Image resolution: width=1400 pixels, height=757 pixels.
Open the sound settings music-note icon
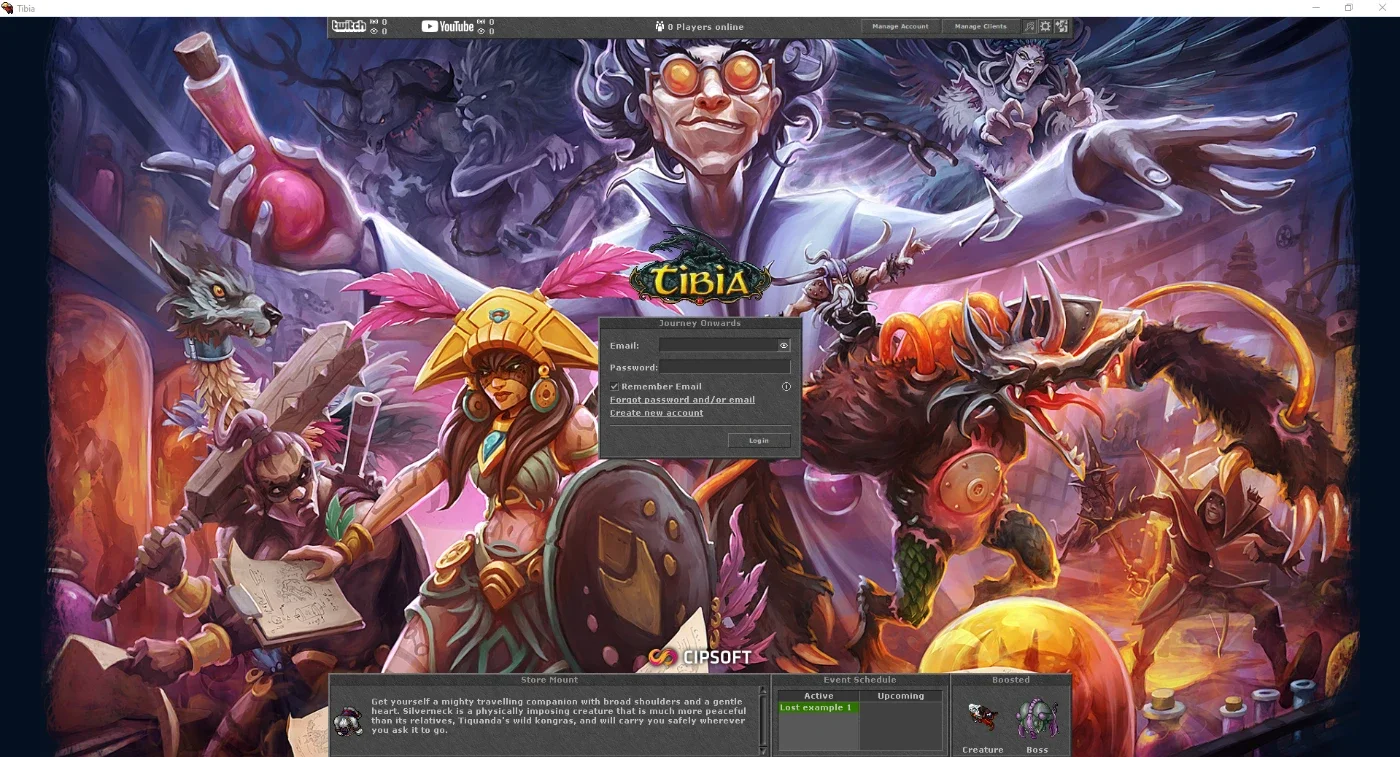point(1030,27)
